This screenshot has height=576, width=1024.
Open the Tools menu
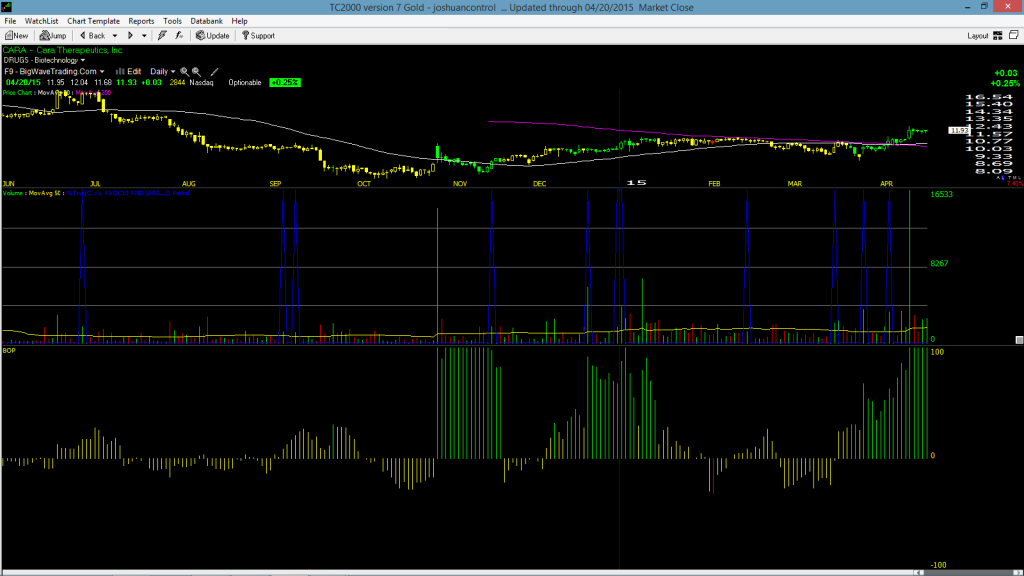coord(172,21)
